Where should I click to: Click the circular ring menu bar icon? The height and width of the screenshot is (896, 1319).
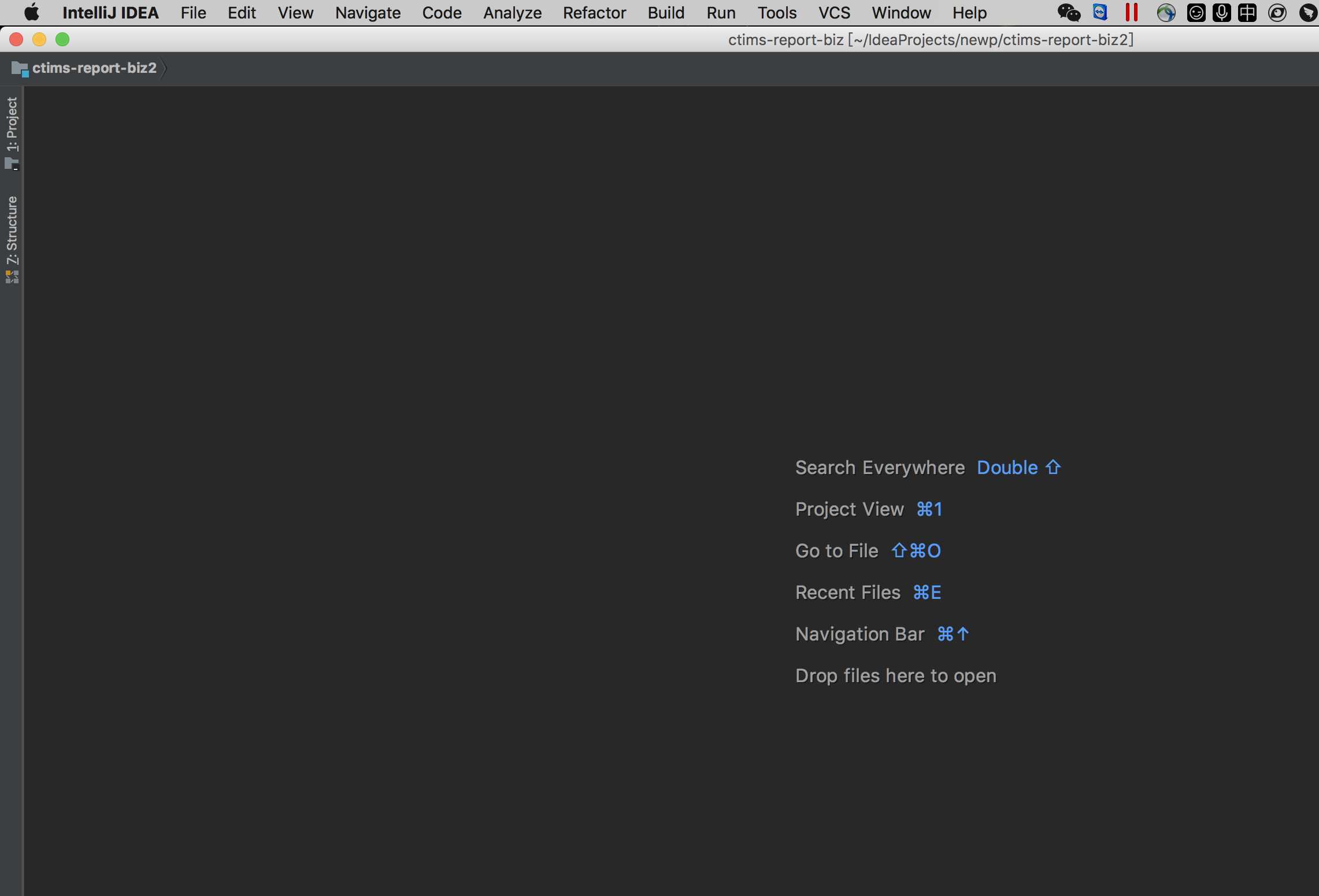click(x=1277, y=12)
